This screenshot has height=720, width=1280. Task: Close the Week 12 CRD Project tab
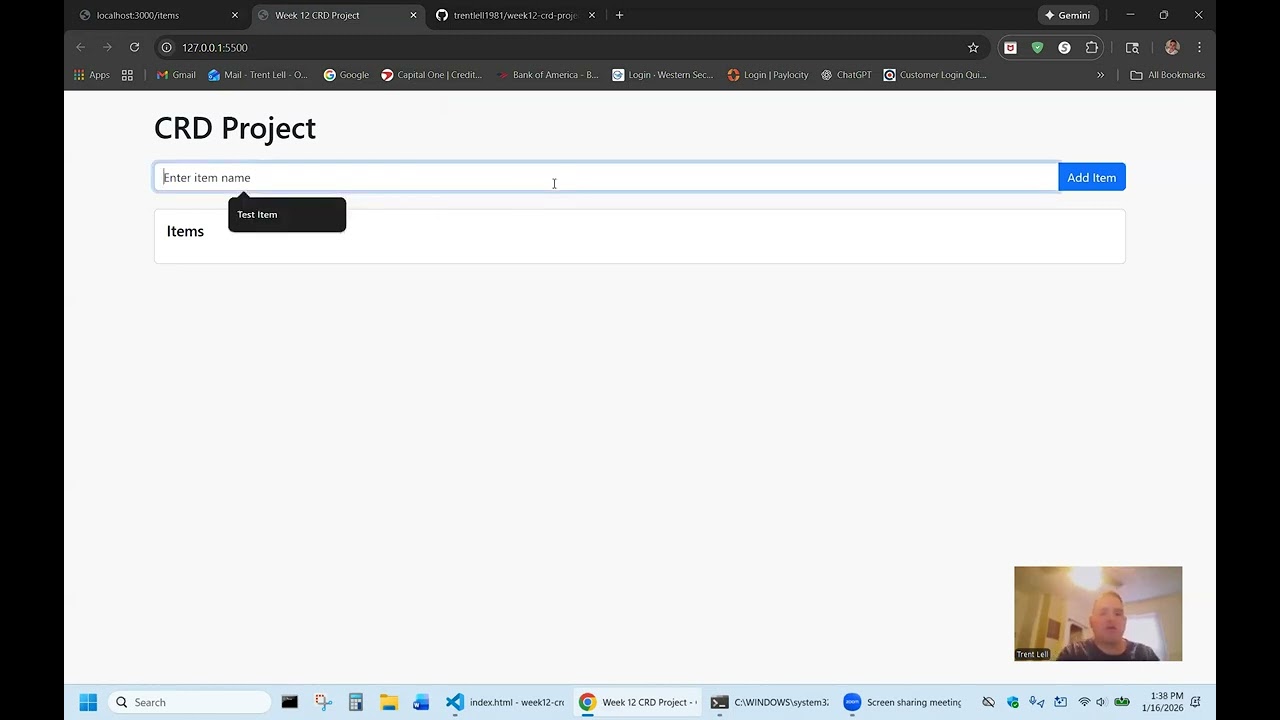[x=413, y=15]
